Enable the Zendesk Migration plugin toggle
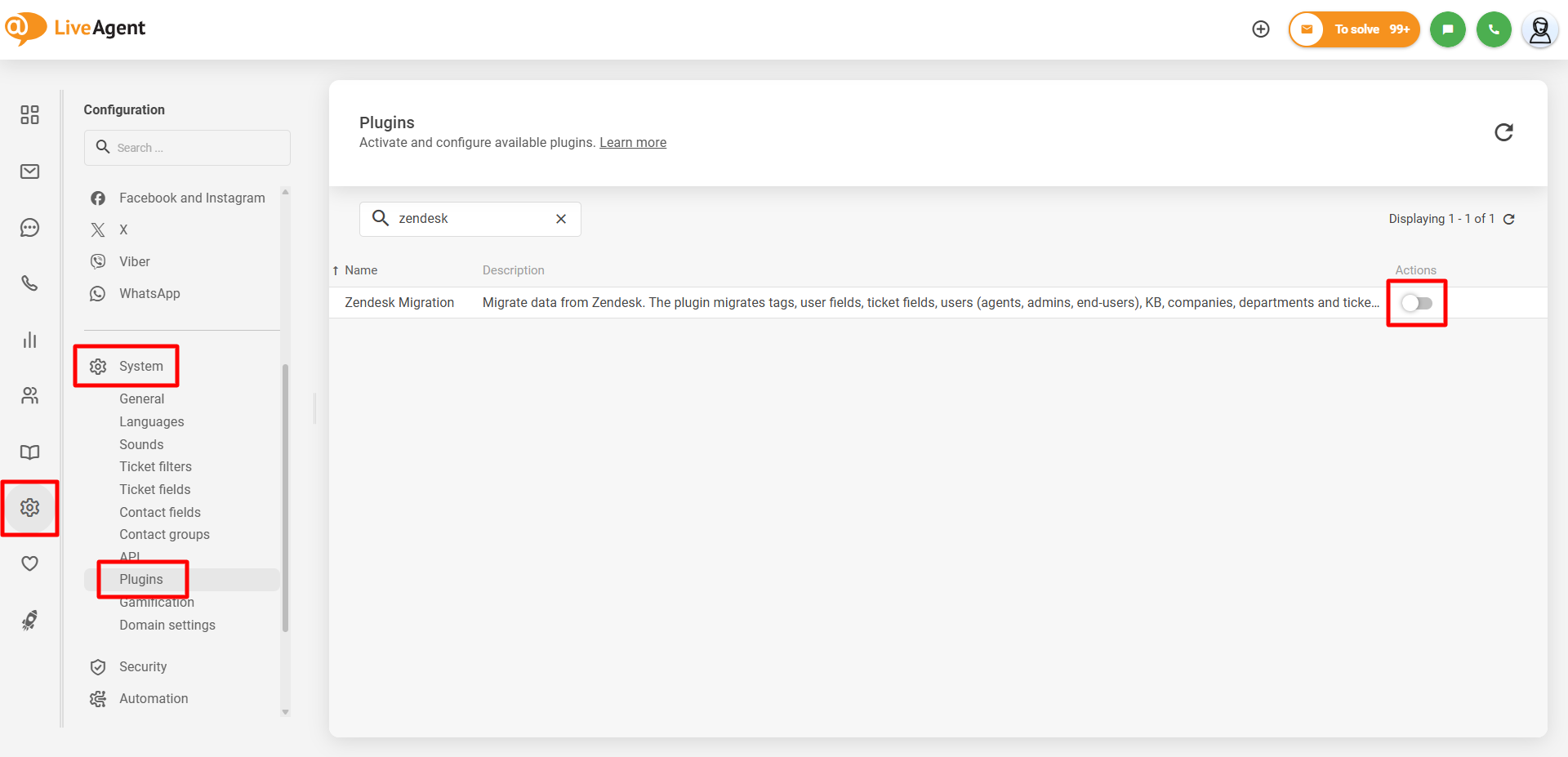Image resolution: width=1568 pixels, height=757 pixels. 1417,303
